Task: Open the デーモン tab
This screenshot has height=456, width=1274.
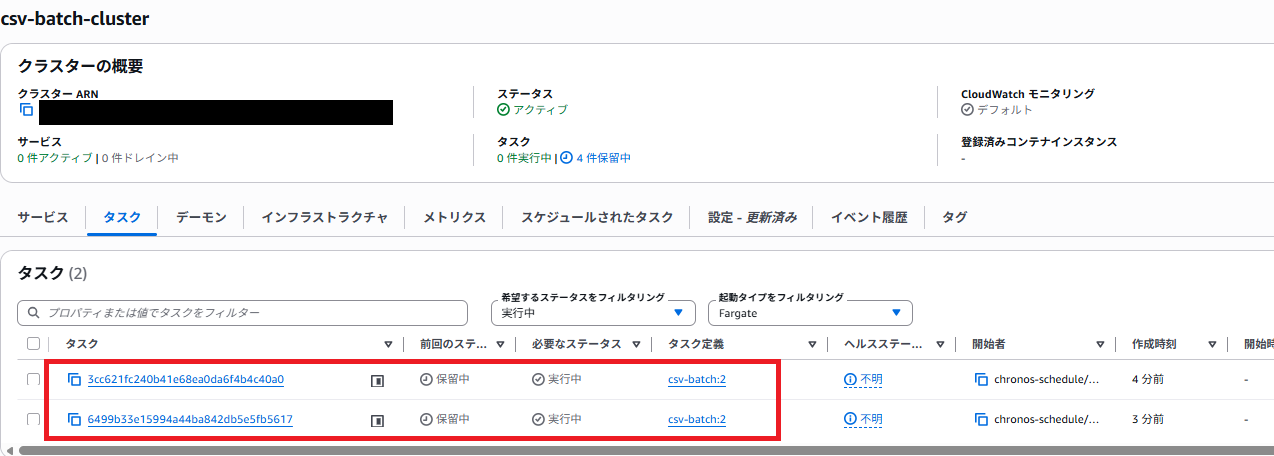Action: pos(201,217)
